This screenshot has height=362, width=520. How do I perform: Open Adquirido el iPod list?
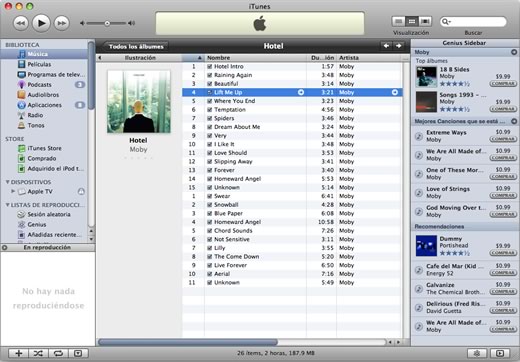[x=44, y=169]
